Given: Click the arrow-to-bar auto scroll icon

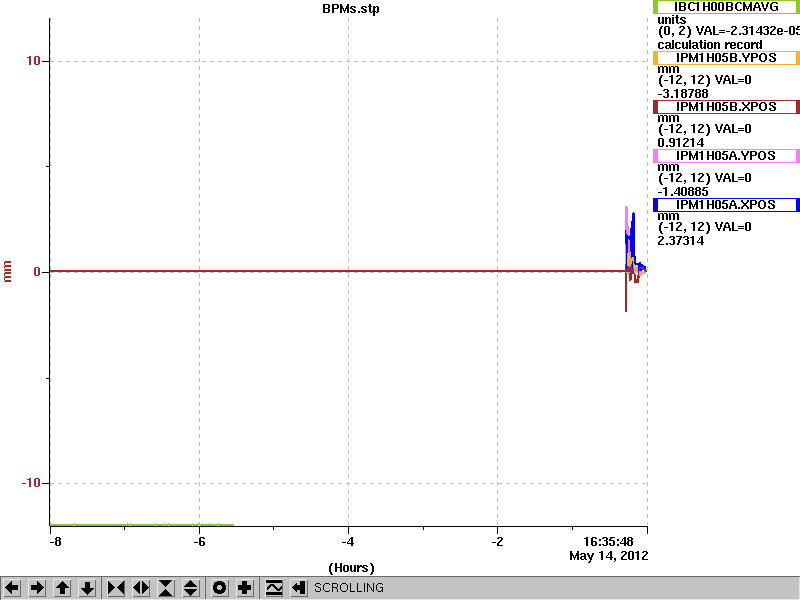Looking at the screenshot, I should click(x=298, y=588).
